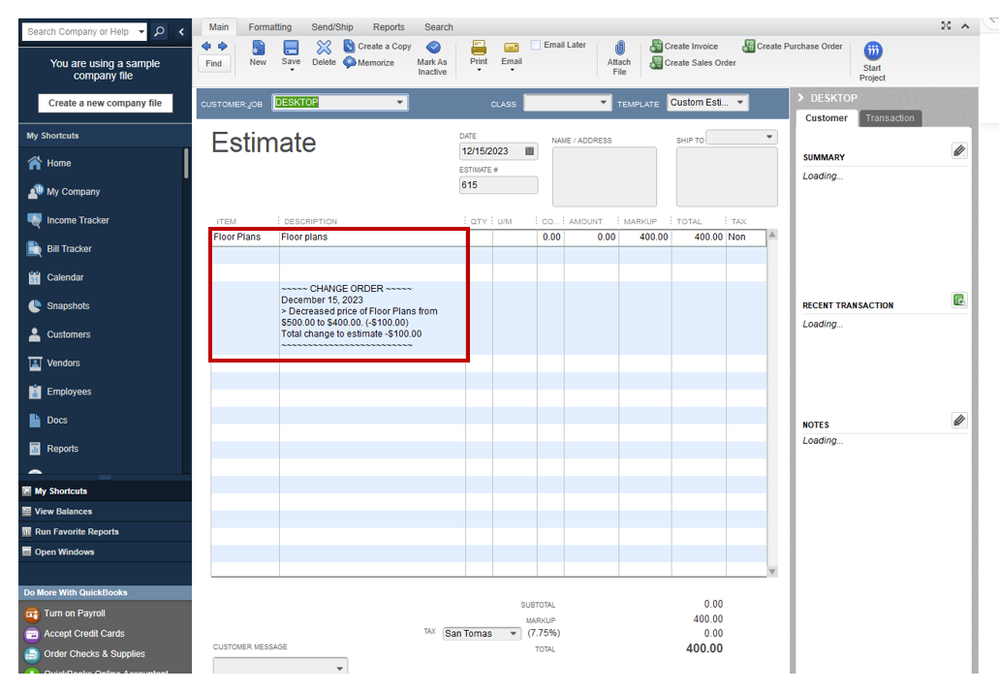999x695 pixels.
Task: Create Invoice from the estimate
Action: pos(684,46)
